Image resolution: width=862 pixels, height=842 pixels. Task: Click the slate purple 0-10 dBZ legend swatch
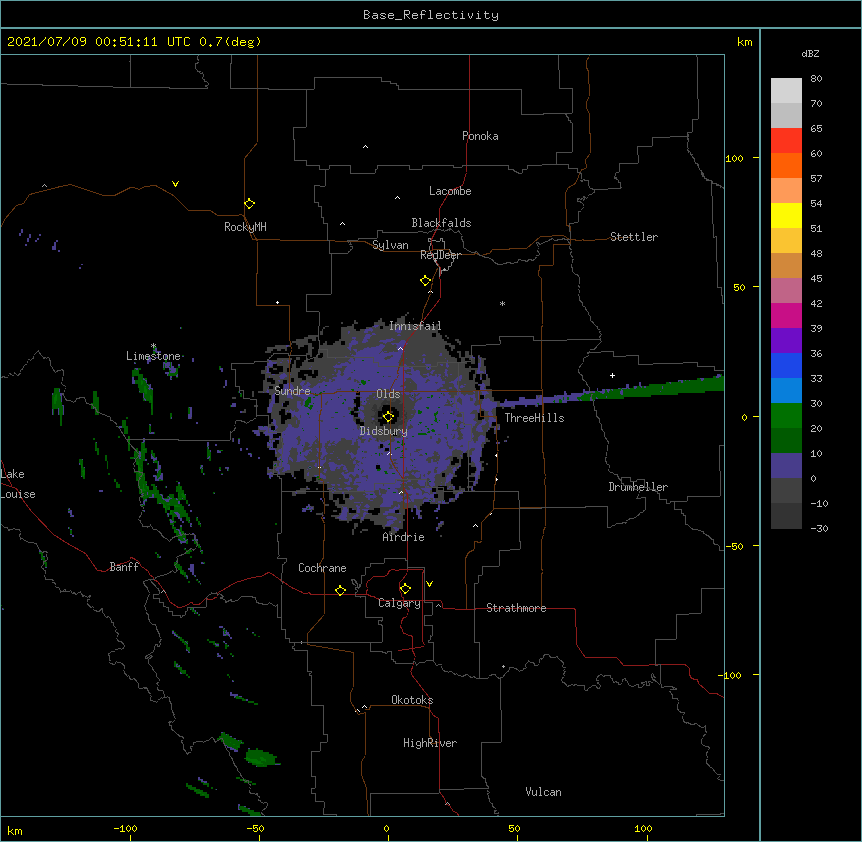786,466
